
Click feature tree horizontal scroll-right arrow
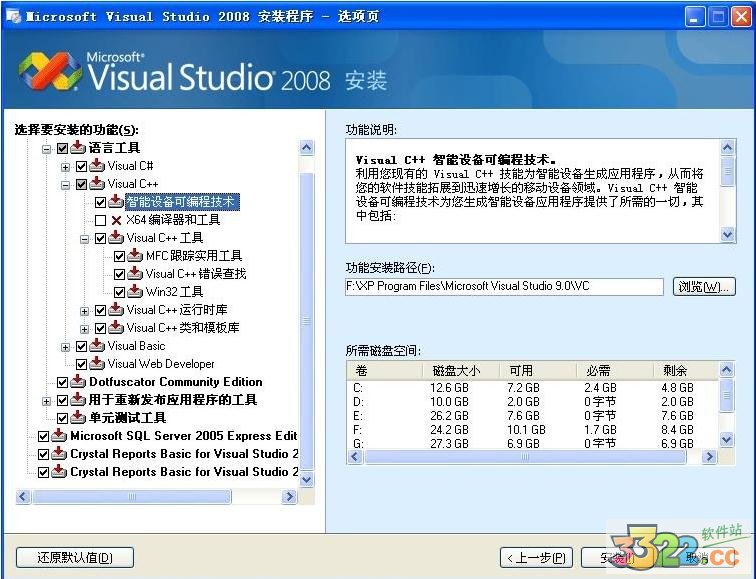(289, 497)
